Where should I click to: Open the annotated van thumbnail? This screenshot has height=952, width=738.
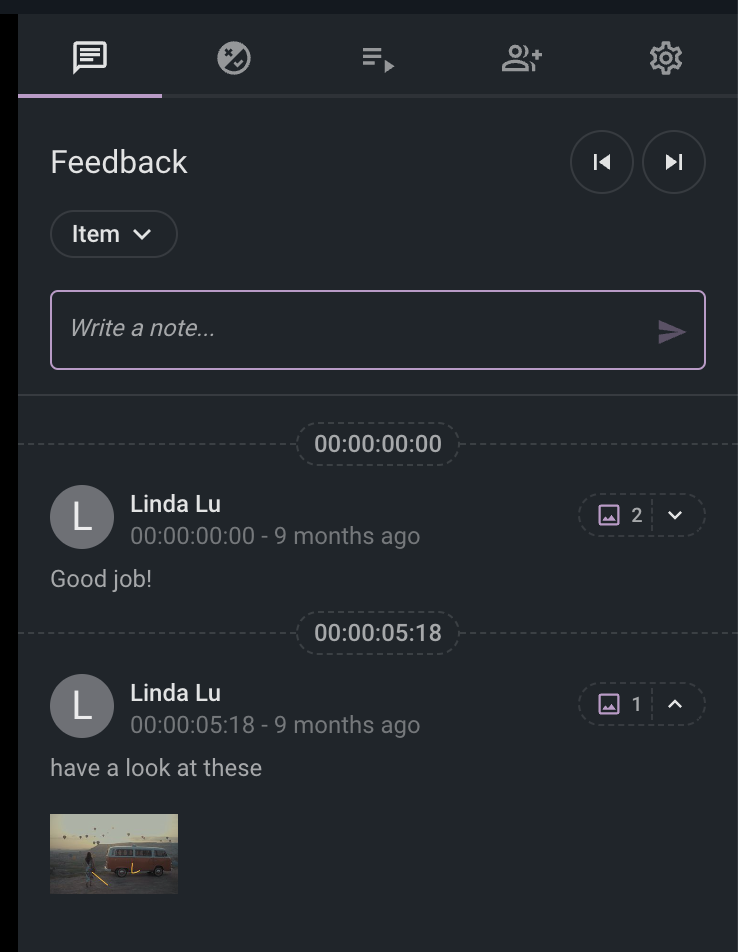pos(114,854)
